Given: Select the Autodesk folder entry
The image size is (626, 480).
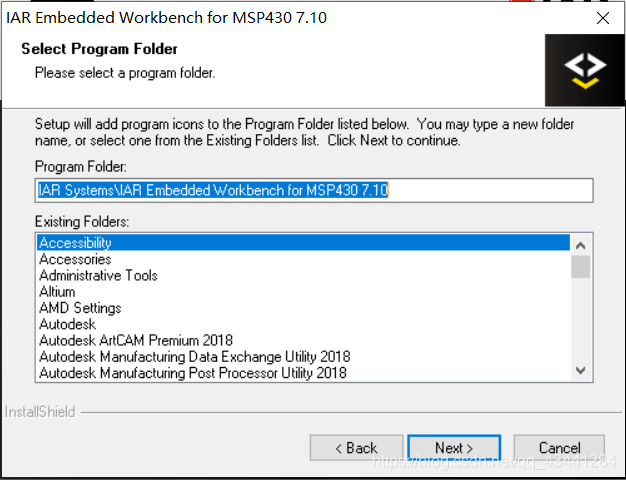Looking at the screenshot, I should point(67,324).
